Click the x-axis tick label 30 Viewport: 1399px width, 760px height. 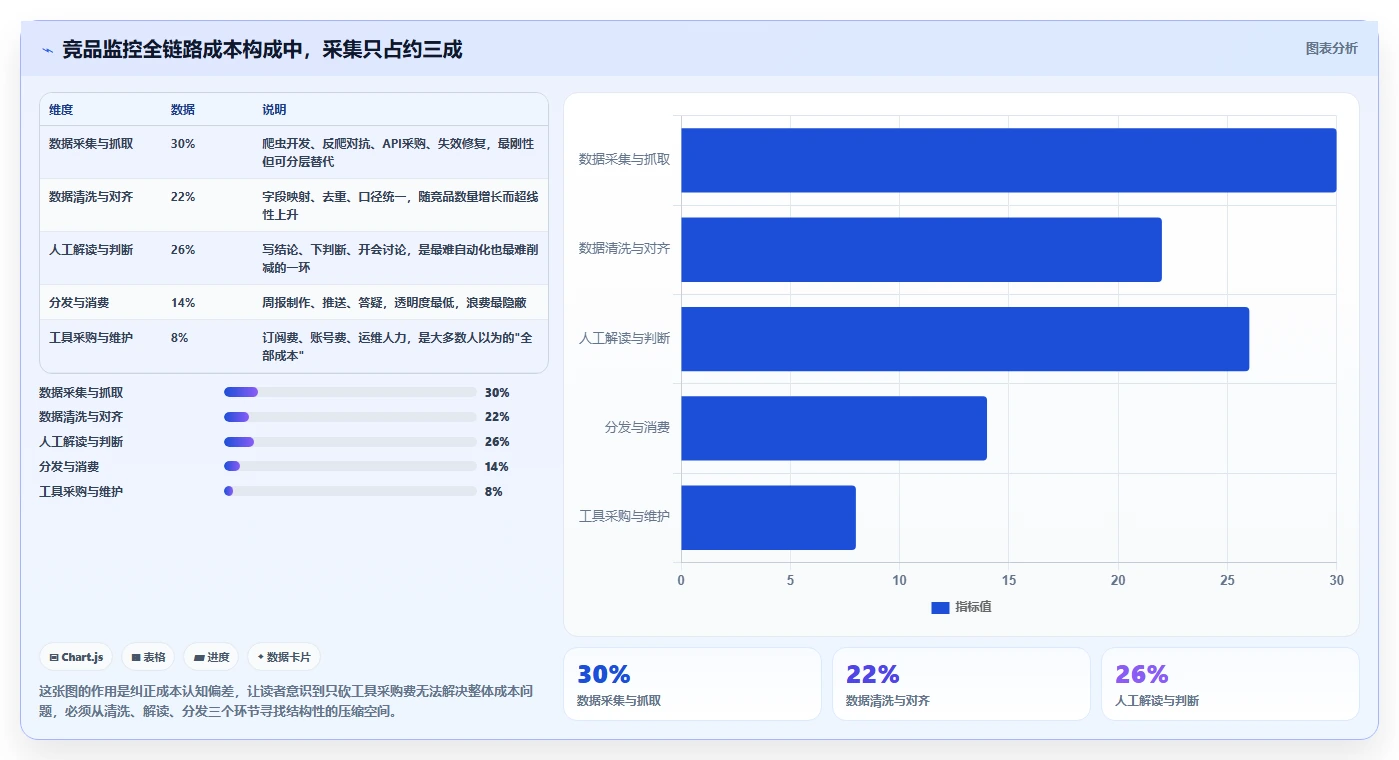[x=1336, y=580]
